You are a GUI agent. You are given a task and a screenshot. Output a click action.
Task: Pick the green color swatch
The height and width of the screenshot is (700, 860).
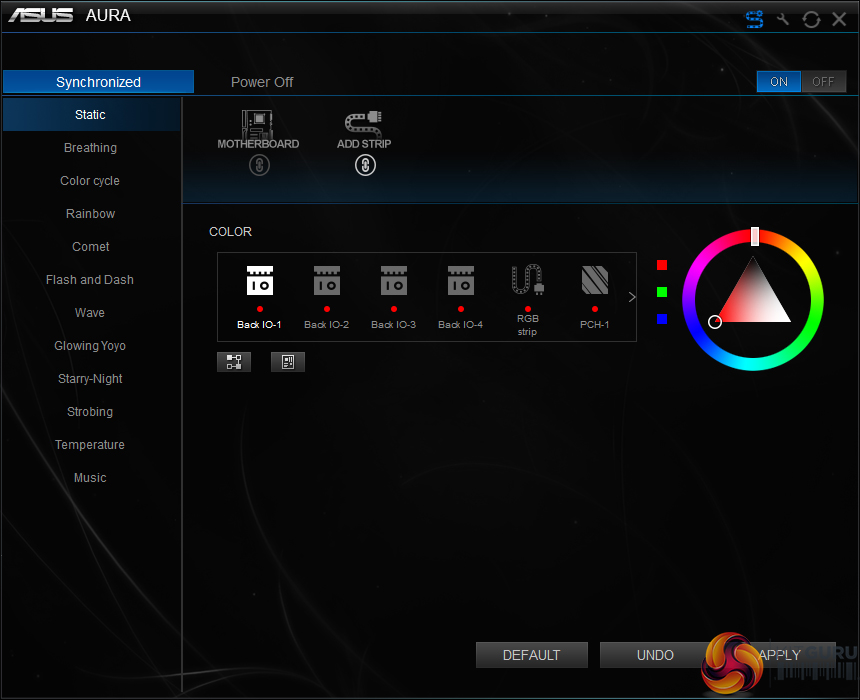click(662, 292)
